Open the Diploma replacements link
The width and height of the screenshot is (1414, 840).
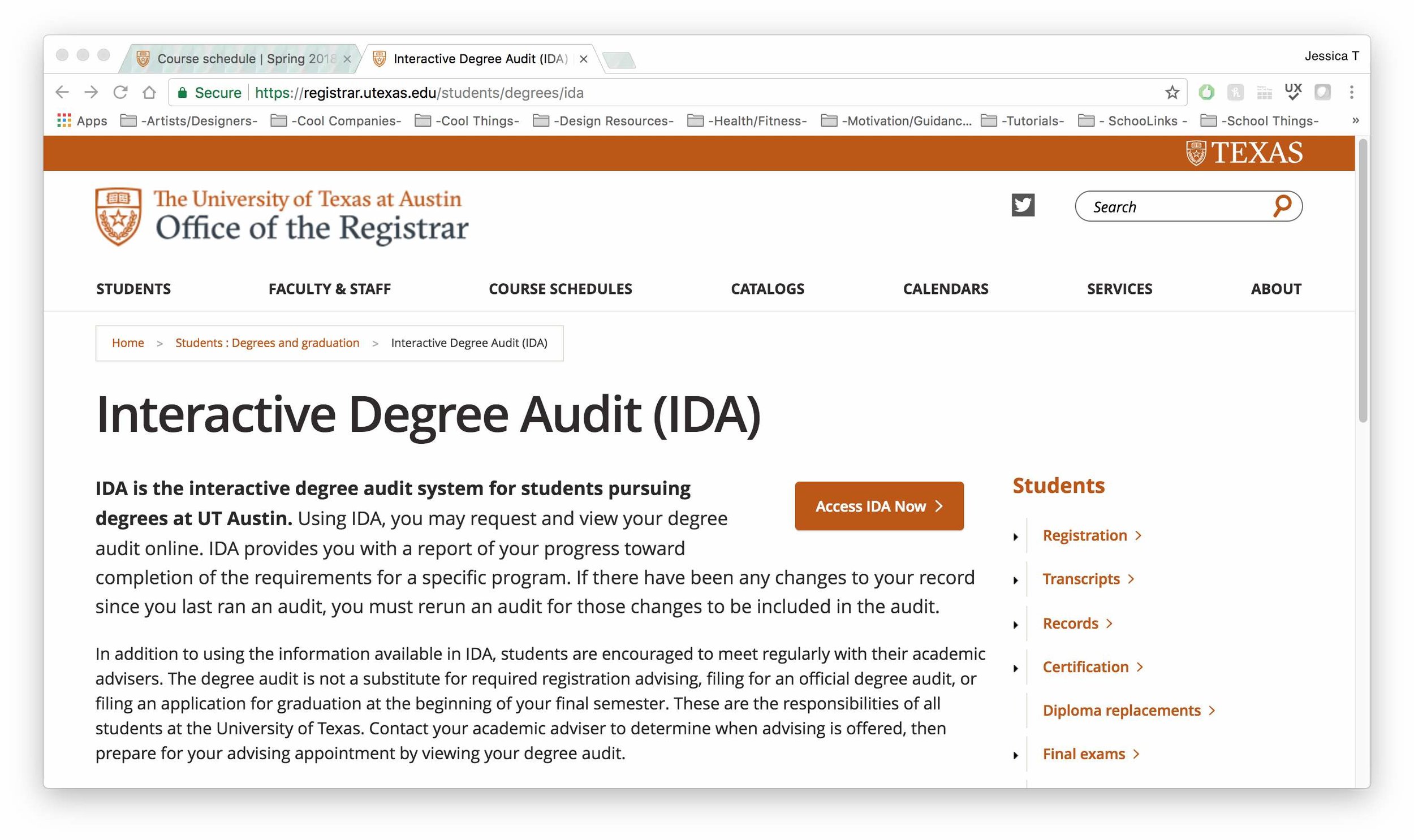tap(1128, 711)
